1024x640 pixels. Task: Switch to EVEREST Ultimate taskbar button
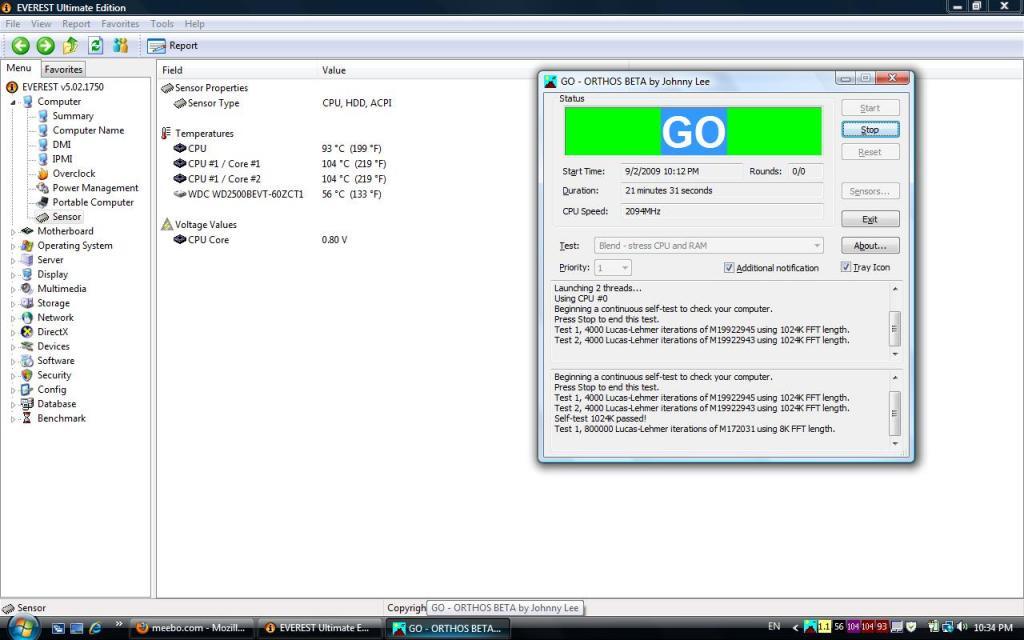pos(318,628)
